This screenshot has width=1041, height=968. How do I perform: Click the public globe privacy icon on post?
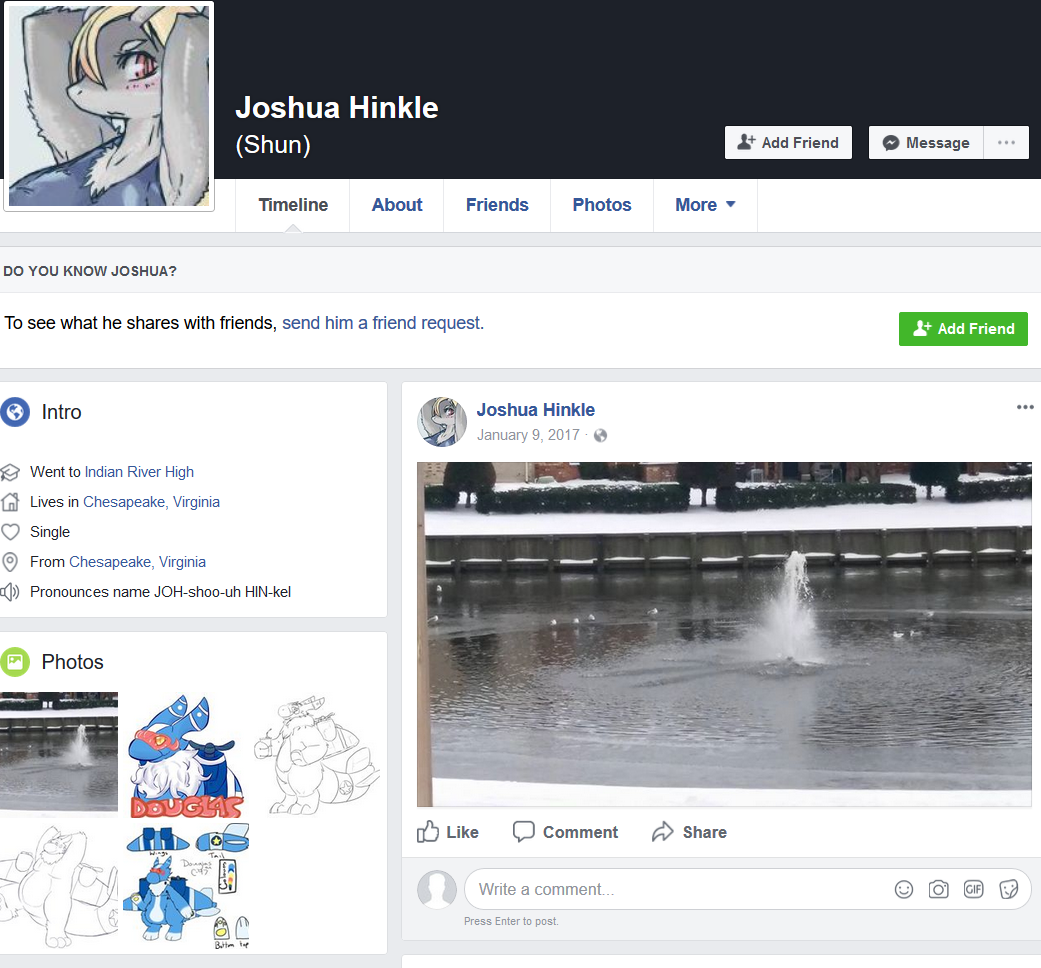600,436
